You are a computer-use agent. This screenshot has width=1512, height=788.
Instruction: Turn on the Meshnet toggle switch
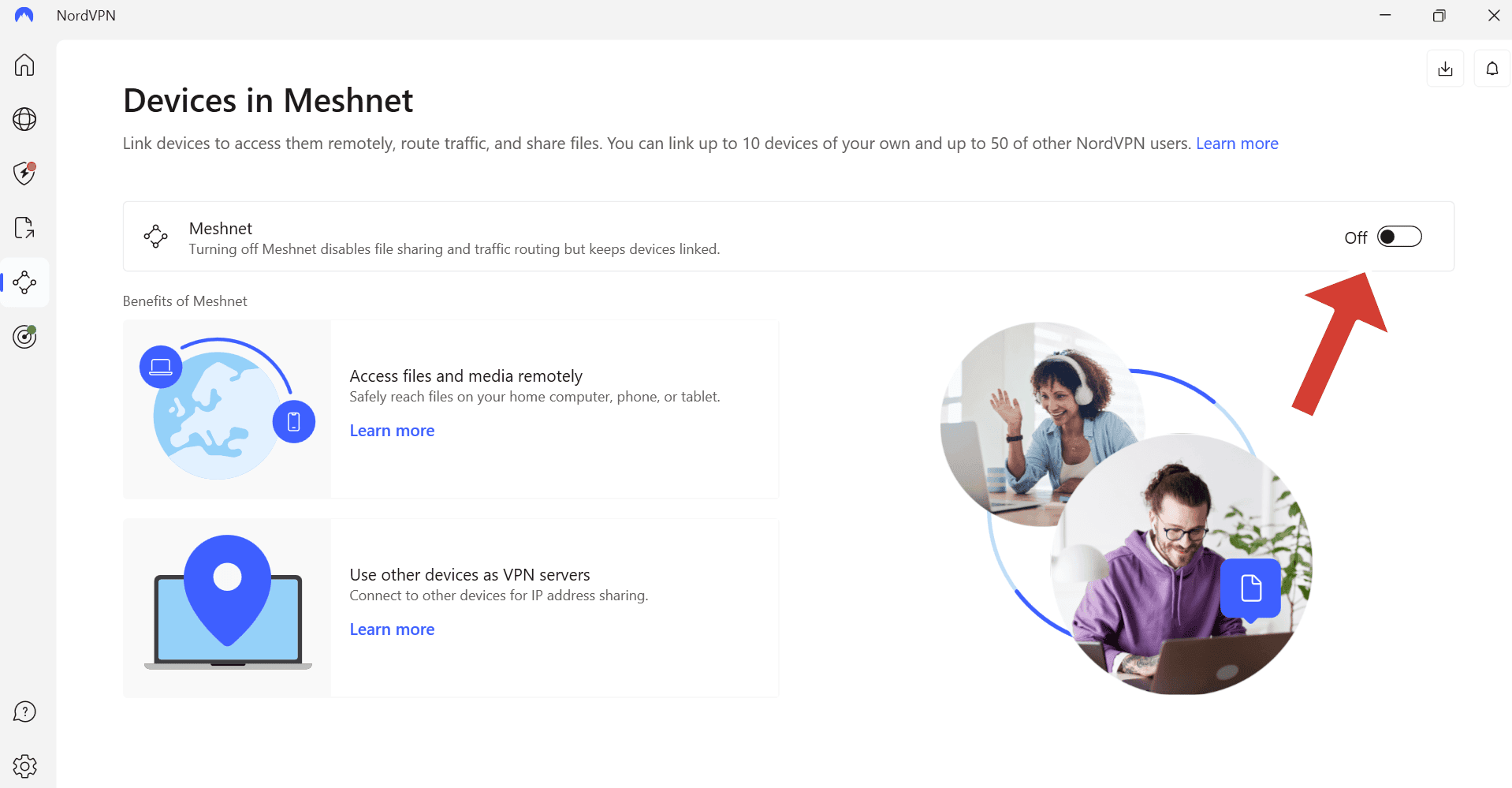[1398, 237]
